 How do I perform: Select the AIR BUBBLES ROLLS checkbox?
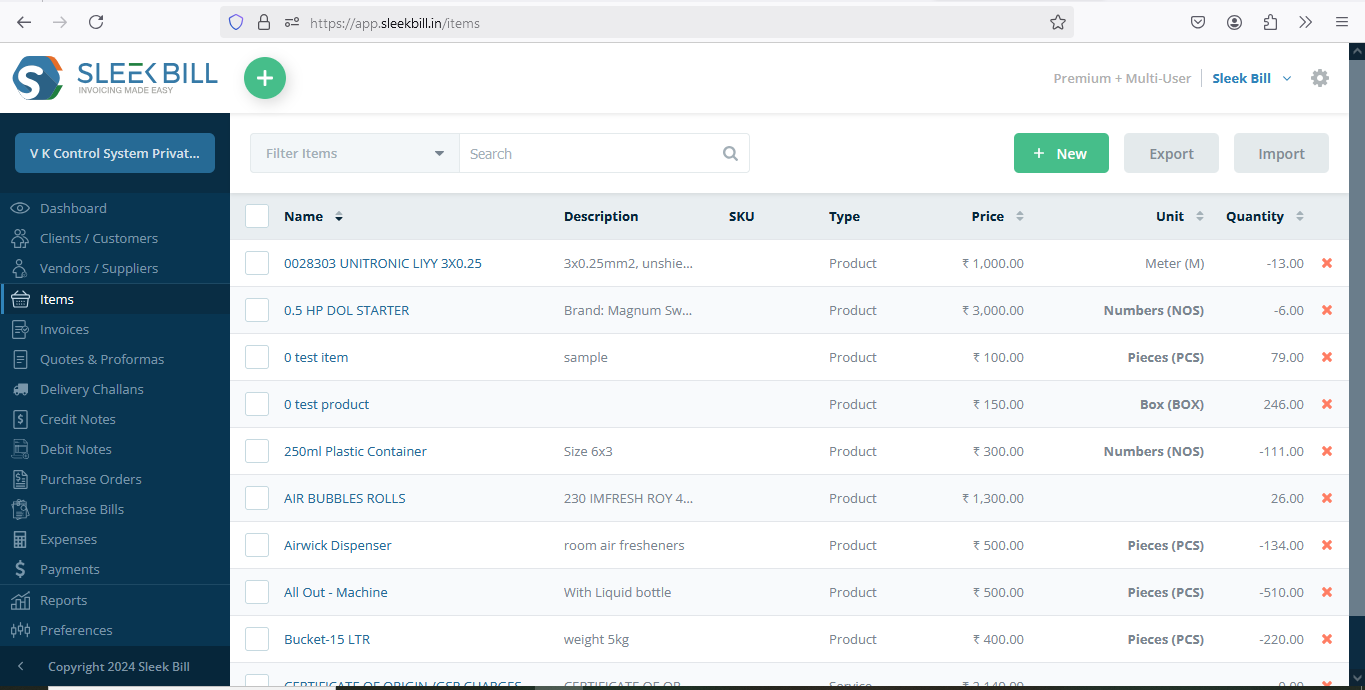[257, 498]
